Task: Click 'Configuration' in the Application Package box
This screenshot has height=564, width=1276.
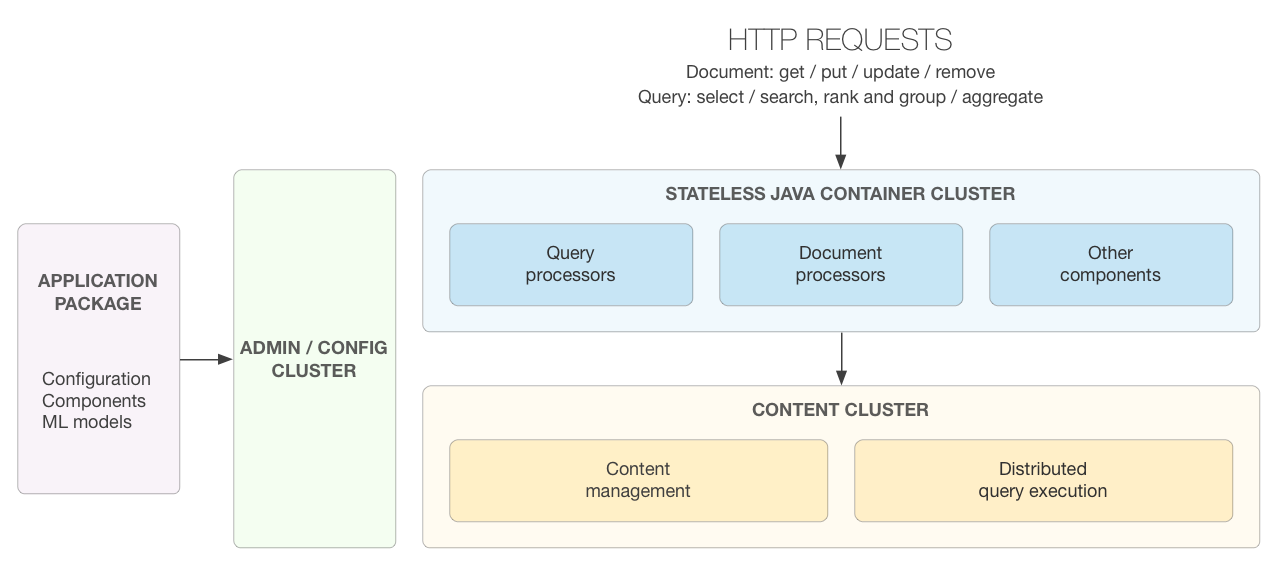Action: (97, 379)
